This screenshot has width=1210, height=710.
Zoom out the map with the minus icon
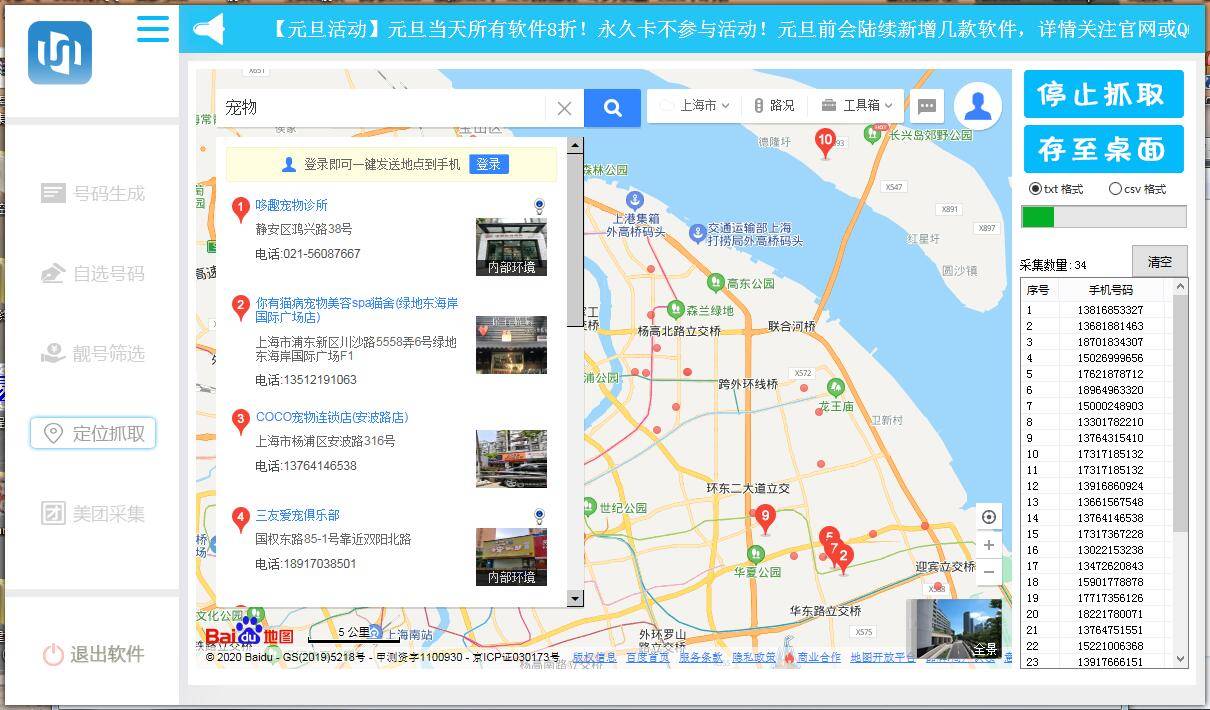point(989,571)
